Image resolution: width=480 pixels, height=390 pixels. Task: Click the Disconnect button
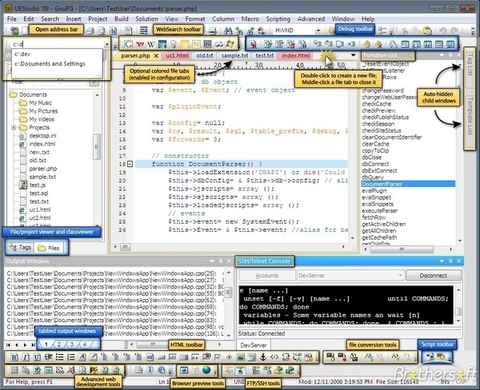click(433, 275)
